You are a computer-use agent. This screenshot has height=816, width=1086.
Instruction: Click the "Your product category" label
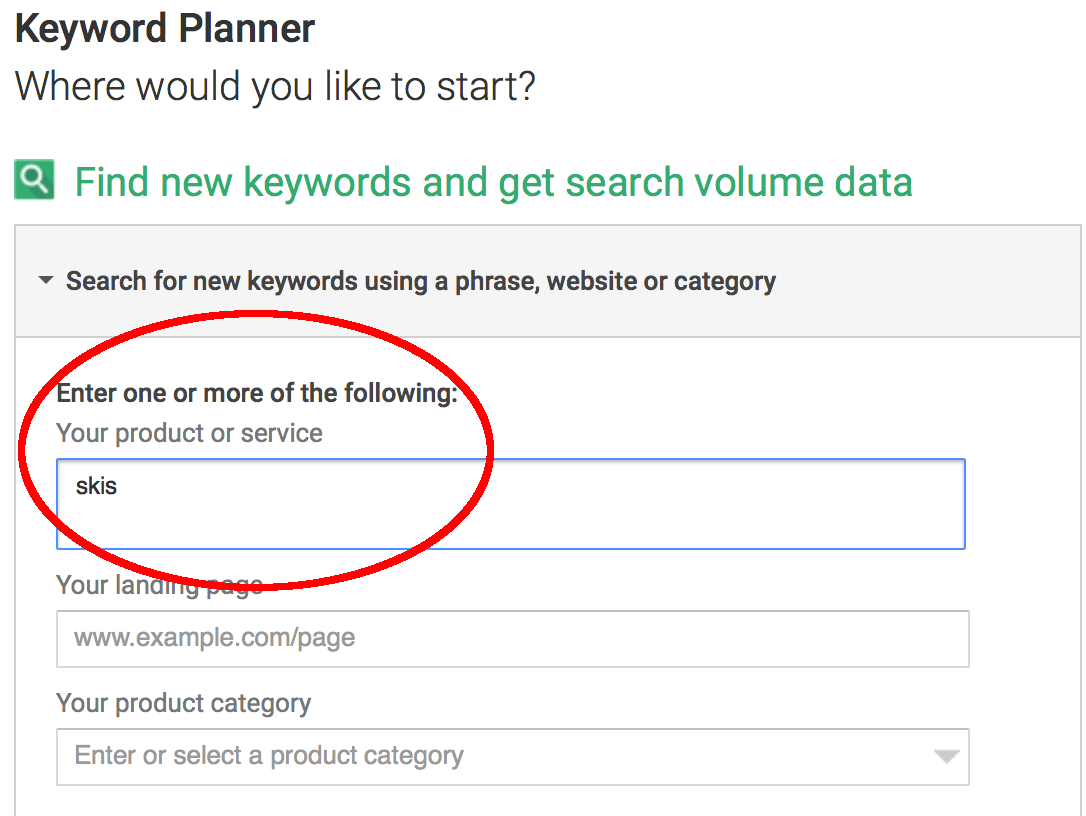pyautogui.click(x=183, y=703)
